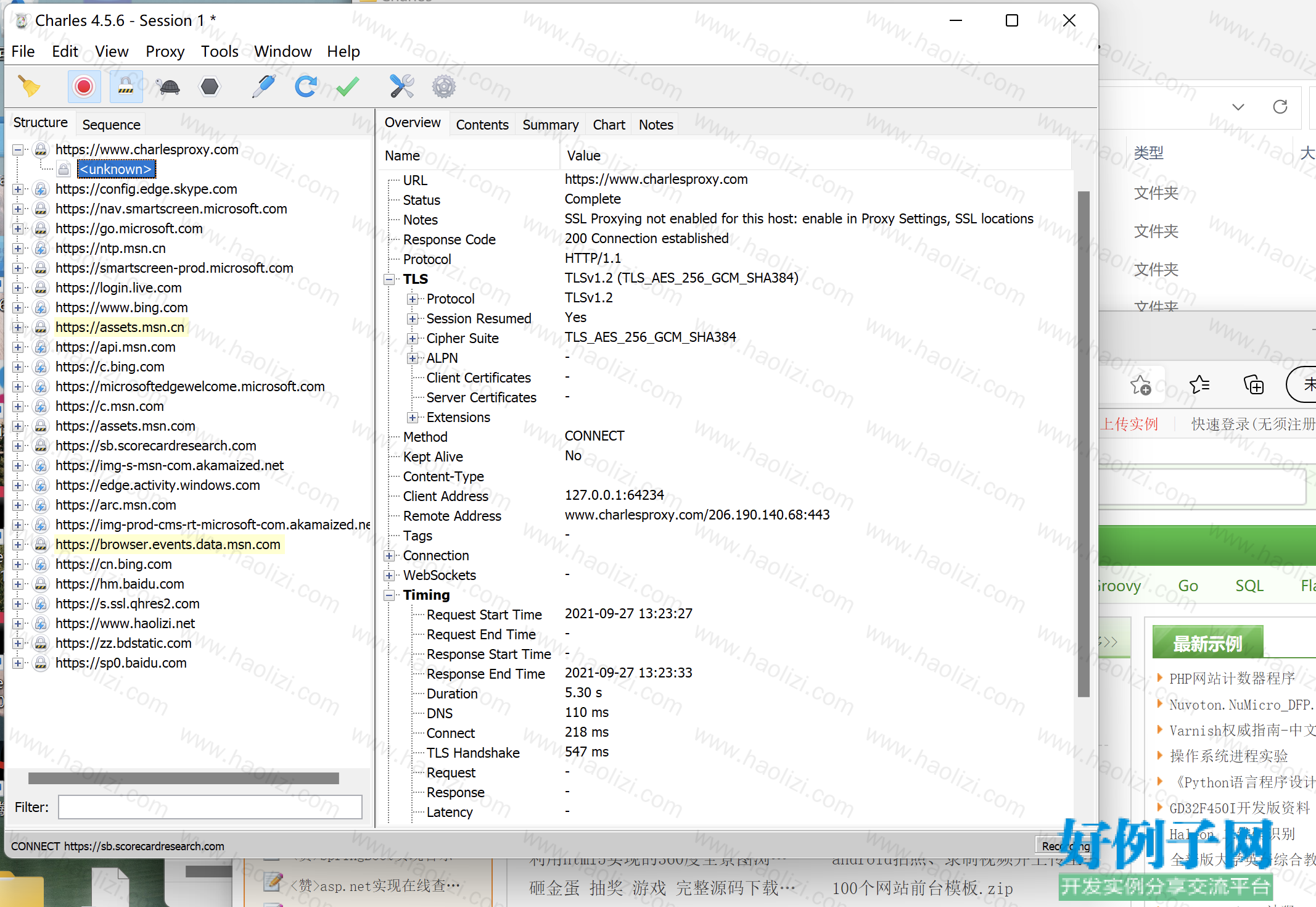Click browser refresh icon in background window
The image size is (1316, 907).
1280,107
